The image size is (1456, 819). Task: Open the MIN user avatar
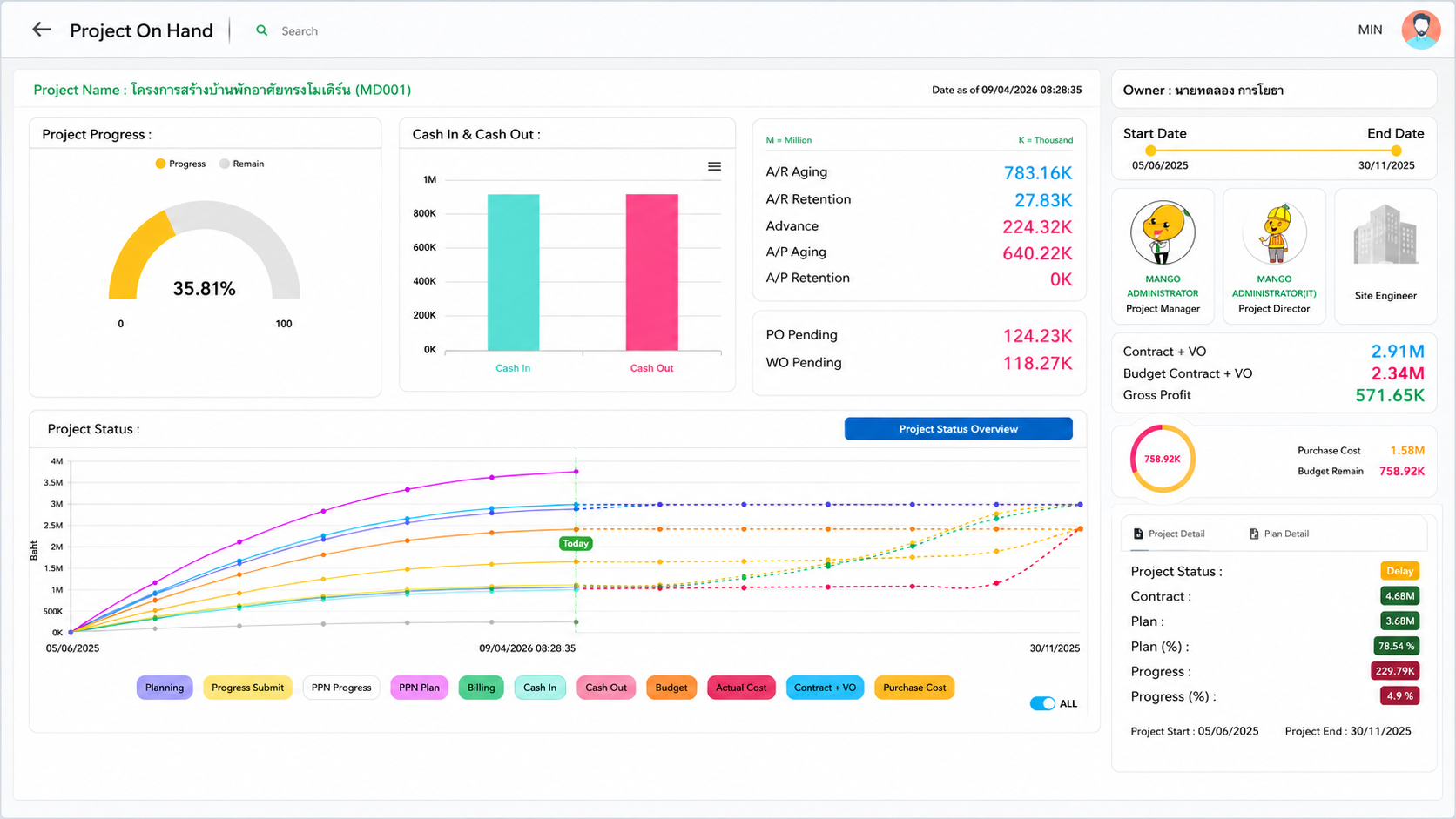pyautogui.click(x=1420, y=30)
